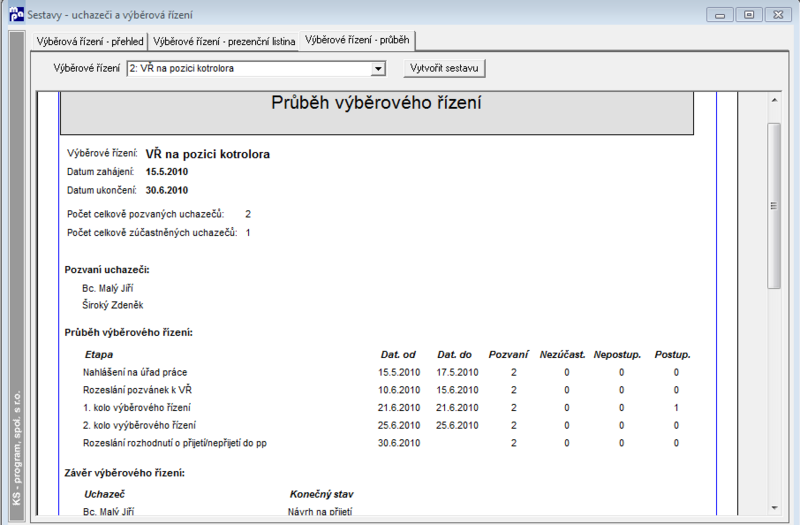
Task: Click the 'Nezúčast.' column header
Action: 562,355
